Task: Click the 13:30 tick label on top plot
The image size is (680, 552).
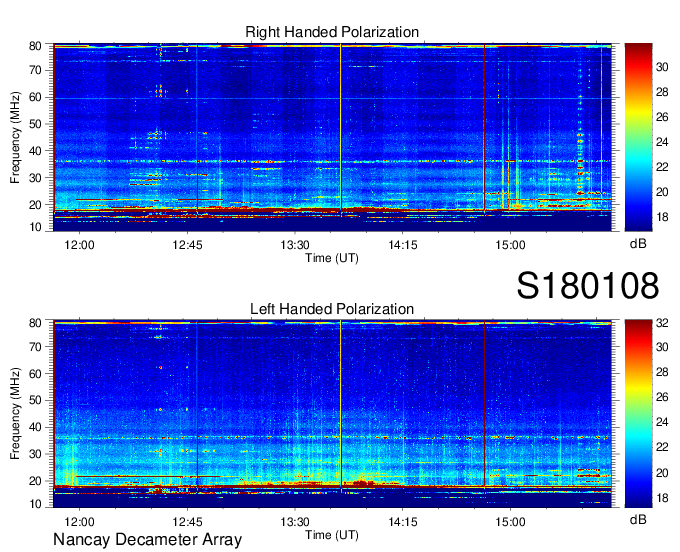Action: coord(295,245)
